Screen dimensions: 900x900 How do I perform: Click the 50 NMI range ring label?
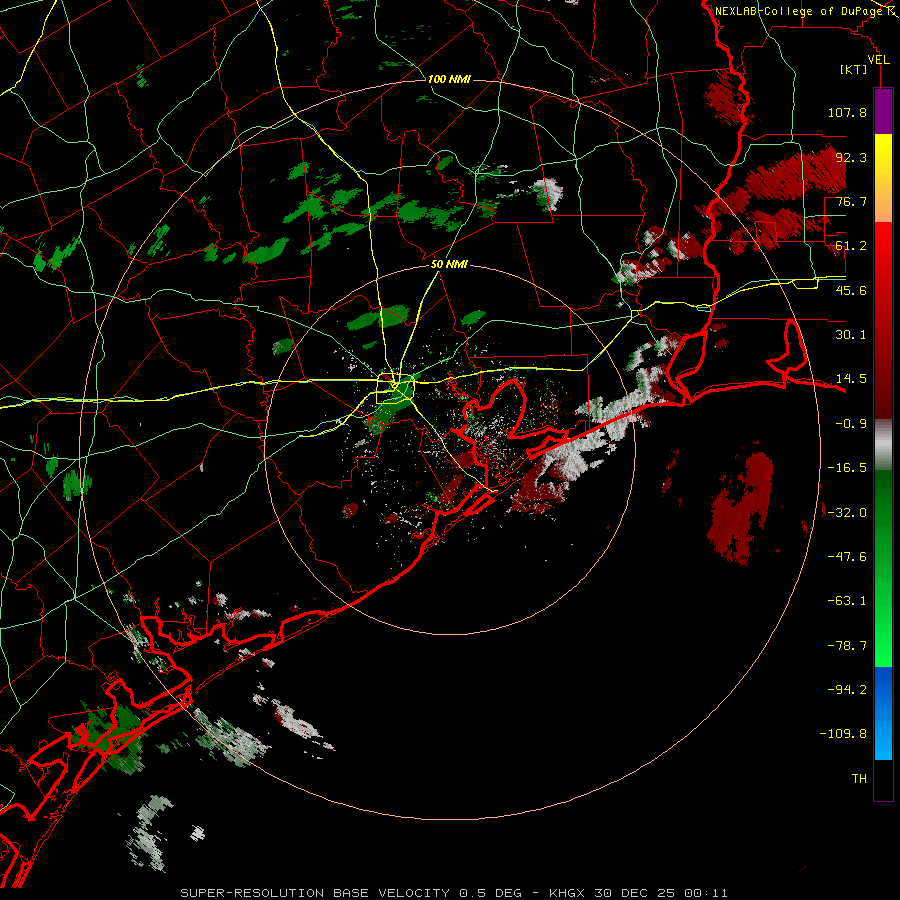[449, 265]
